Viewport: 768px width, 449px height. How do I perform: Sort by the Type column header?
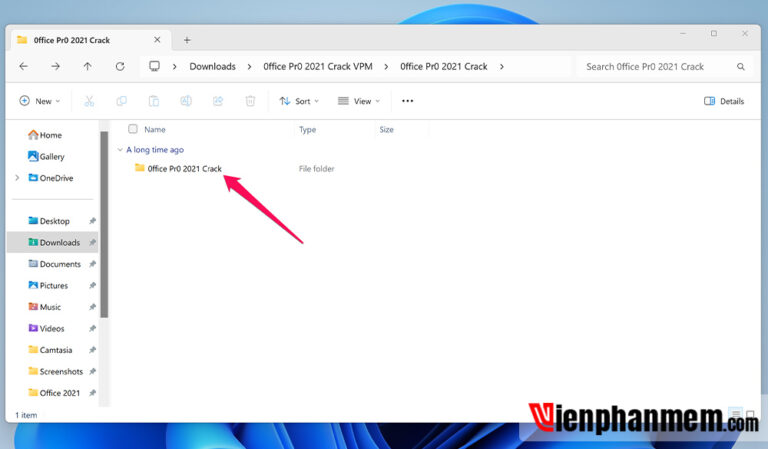point(308,129)
